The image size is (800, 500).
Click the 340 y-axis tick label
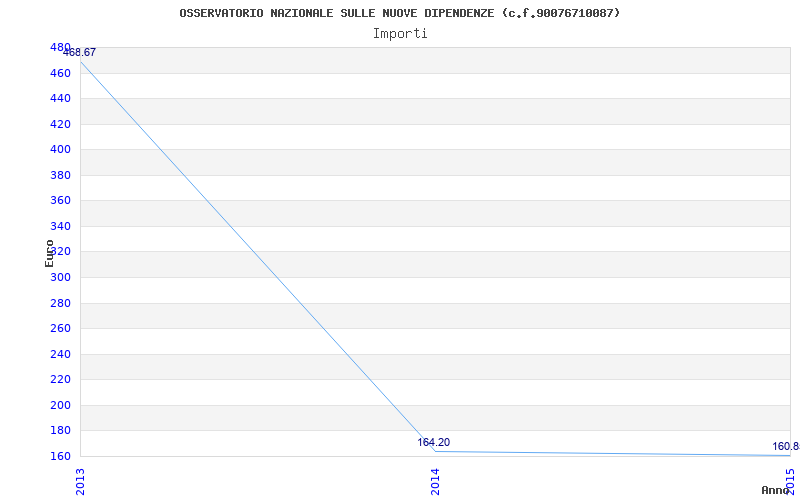pos(60,226)
